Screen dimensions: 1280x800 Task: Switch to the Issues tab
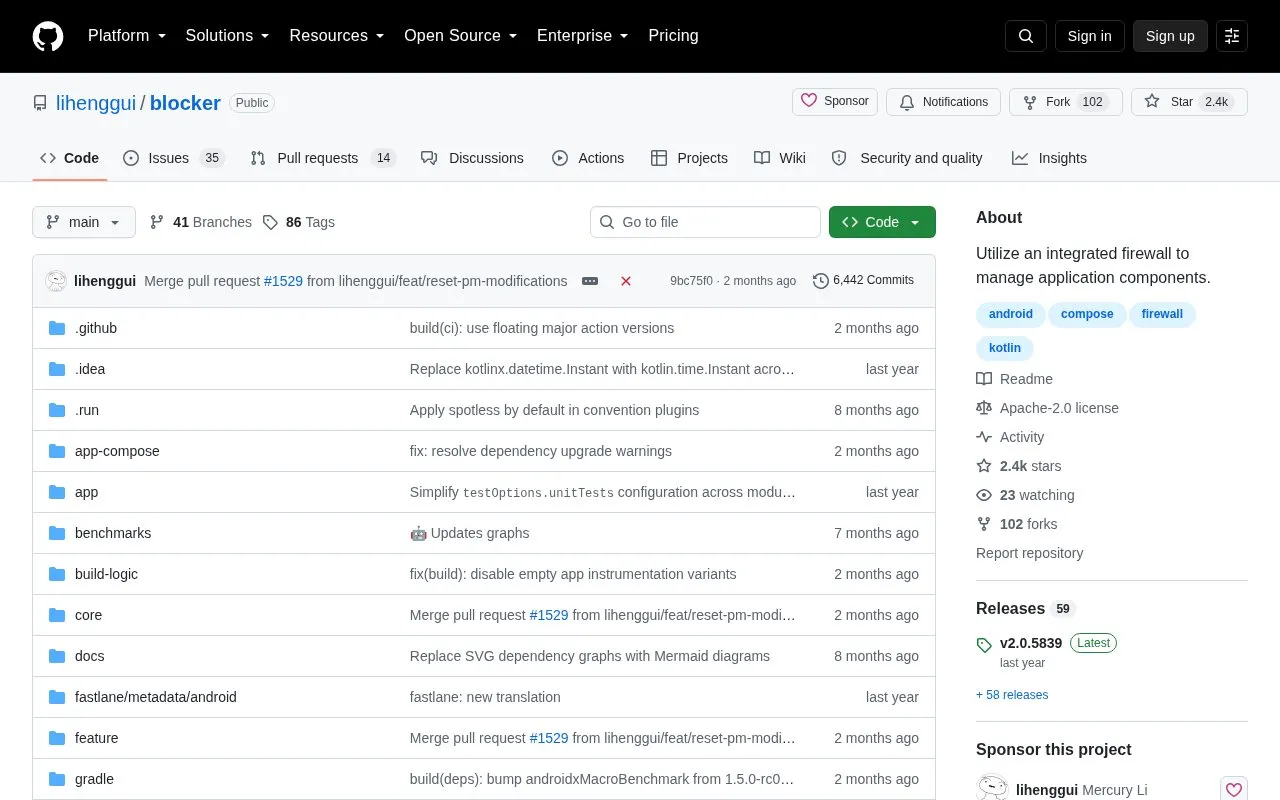(x=173, y=158)
